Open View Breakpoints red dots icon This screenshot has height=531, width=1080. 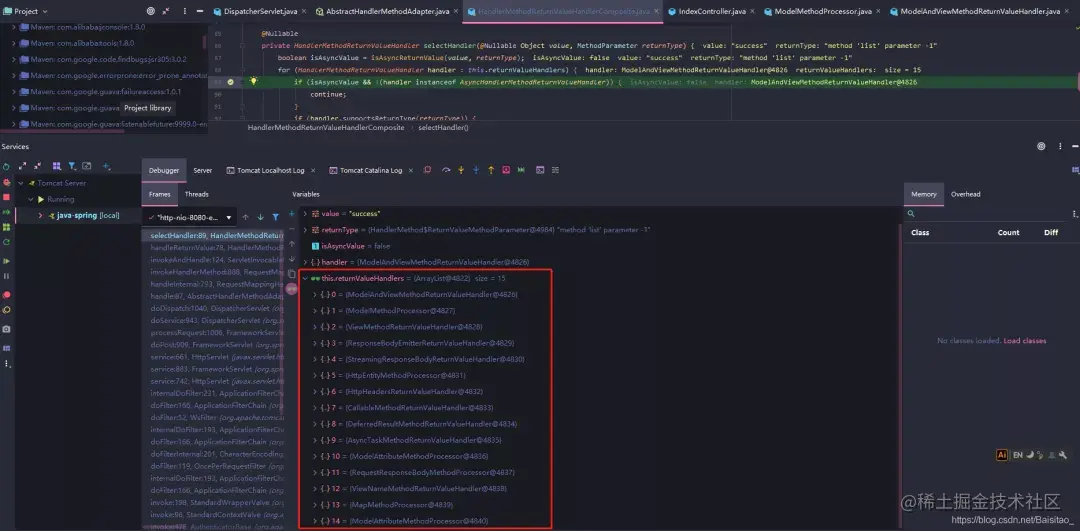click(6, 295)
